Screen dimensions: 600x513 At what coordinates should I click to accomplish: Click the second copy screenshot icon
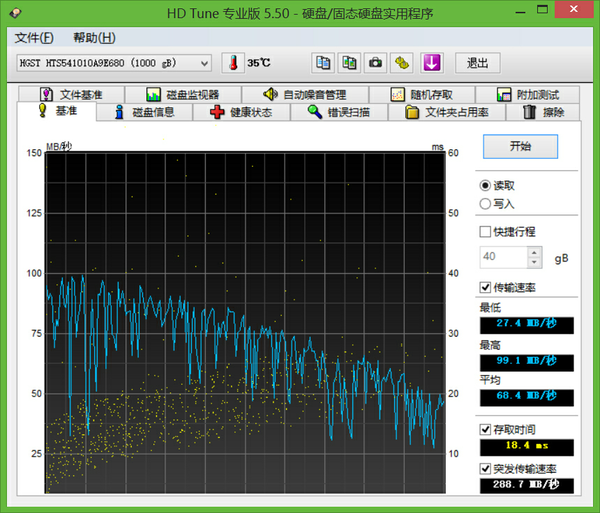(349, 63)
